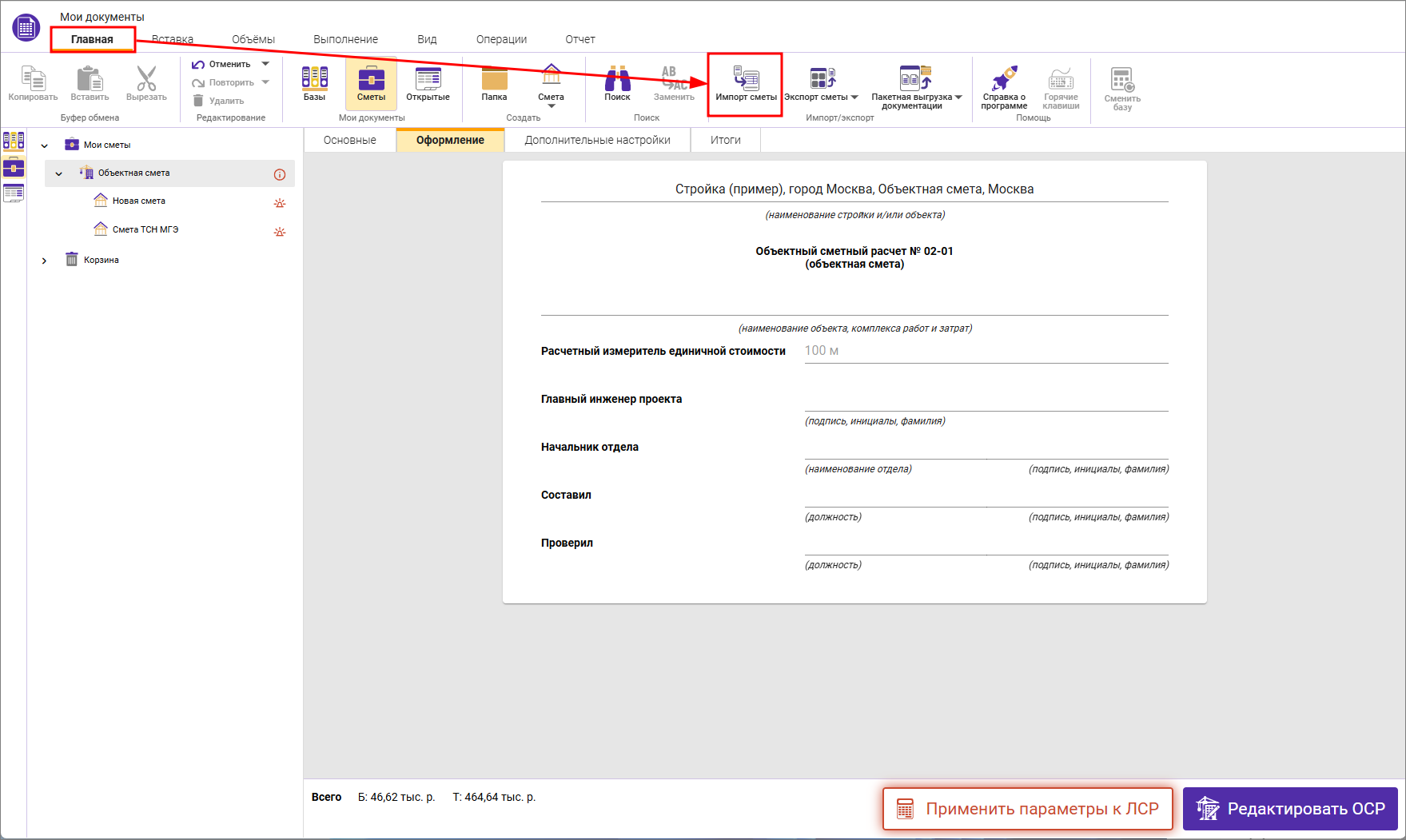1406x840 pixels.
Task: Expand the Экспорт сметы dropdown
Action: pos(854,98)
